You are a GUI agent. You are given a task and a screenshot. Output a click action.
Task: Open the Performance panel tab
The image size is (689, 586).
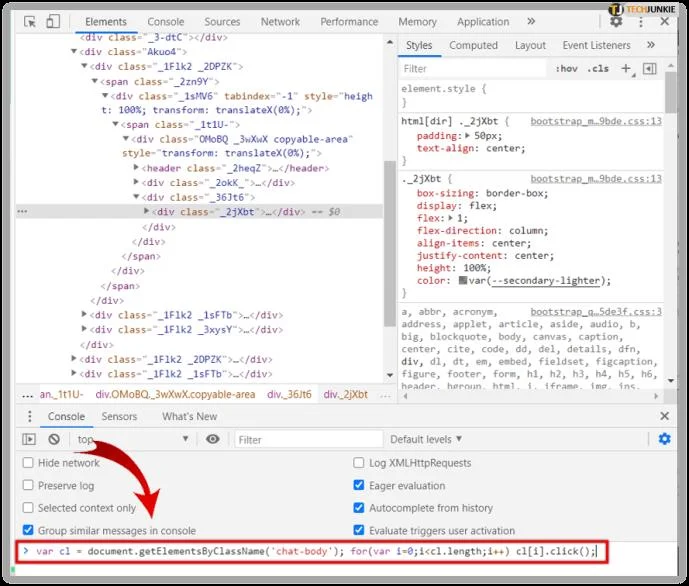(x=349, y=22)
